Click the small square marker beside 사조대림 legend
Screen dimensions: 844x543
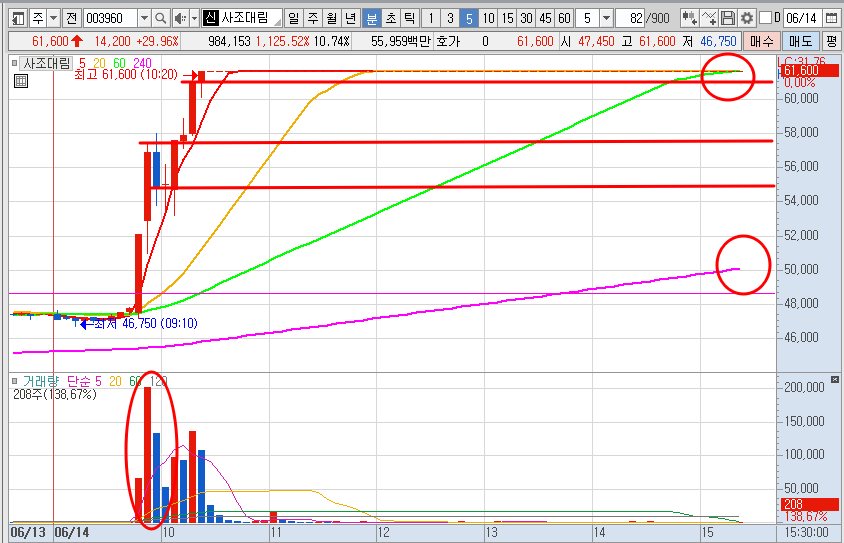(15, 63)
